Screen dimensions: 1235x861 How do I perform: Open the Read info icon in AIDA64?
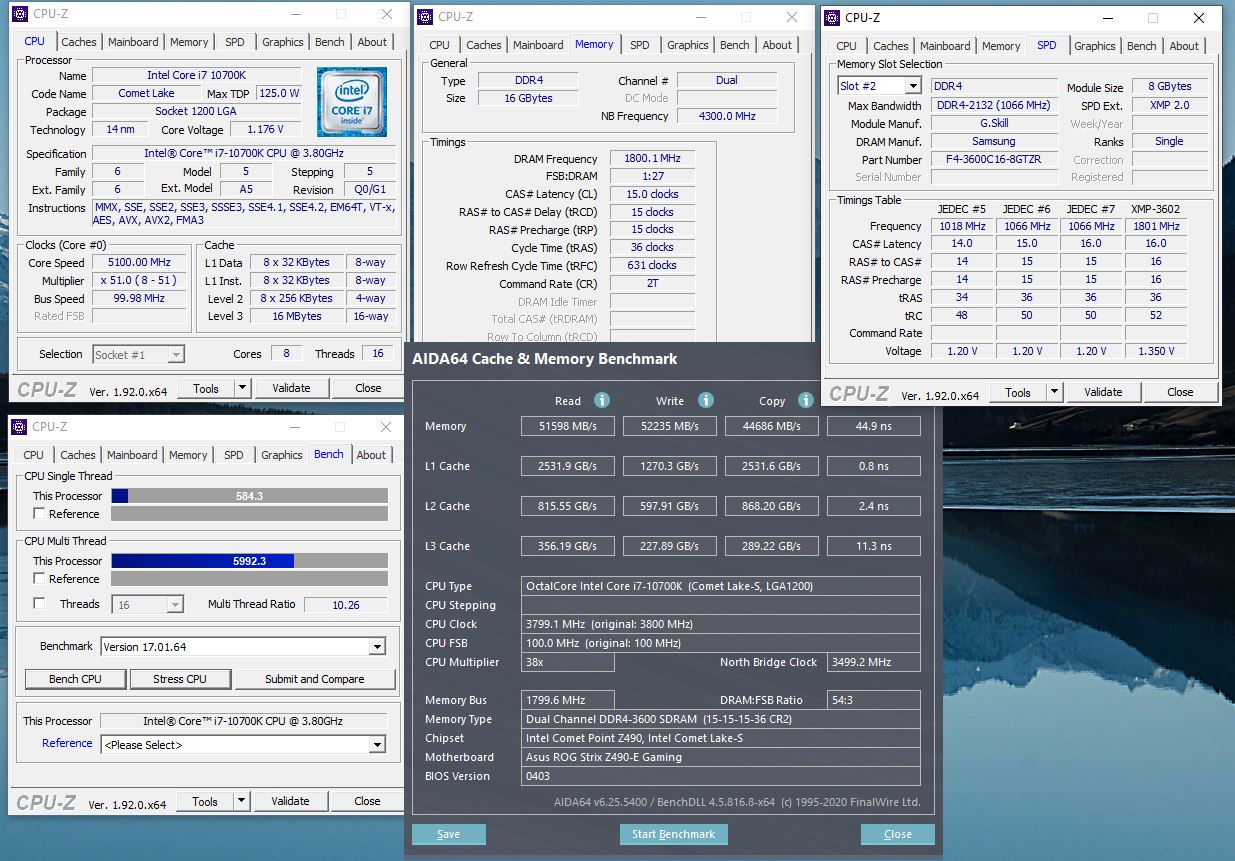[602, 400]
